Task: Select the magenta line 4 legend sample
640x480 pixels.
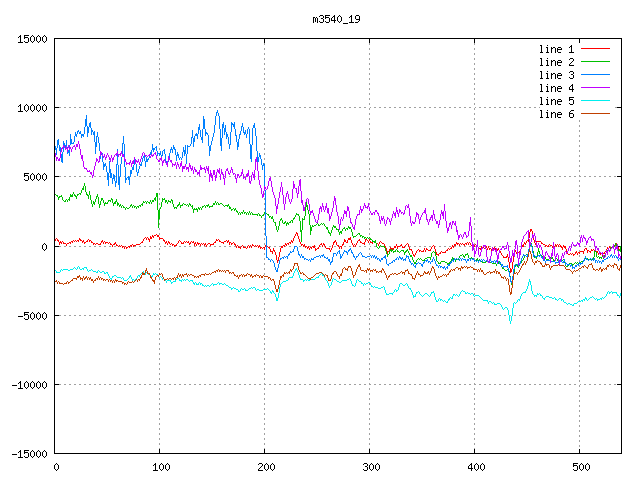Action: pos(596,88)
